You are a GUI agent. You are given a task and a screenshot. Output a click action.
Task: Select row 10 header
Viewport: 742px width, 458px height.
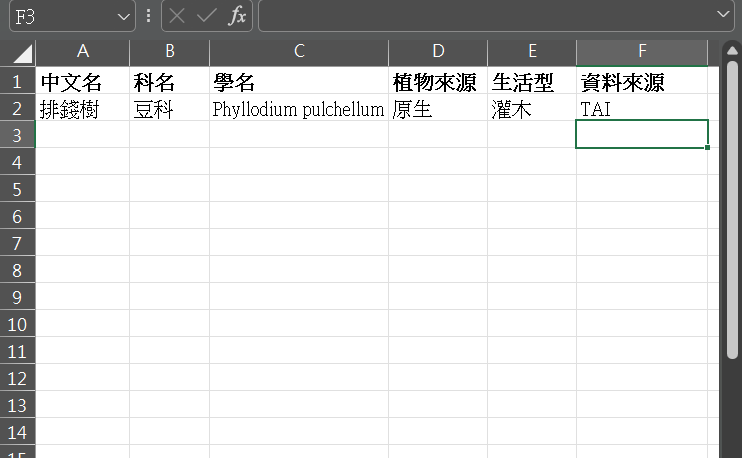pyautogui.click(x=17, y=324)
